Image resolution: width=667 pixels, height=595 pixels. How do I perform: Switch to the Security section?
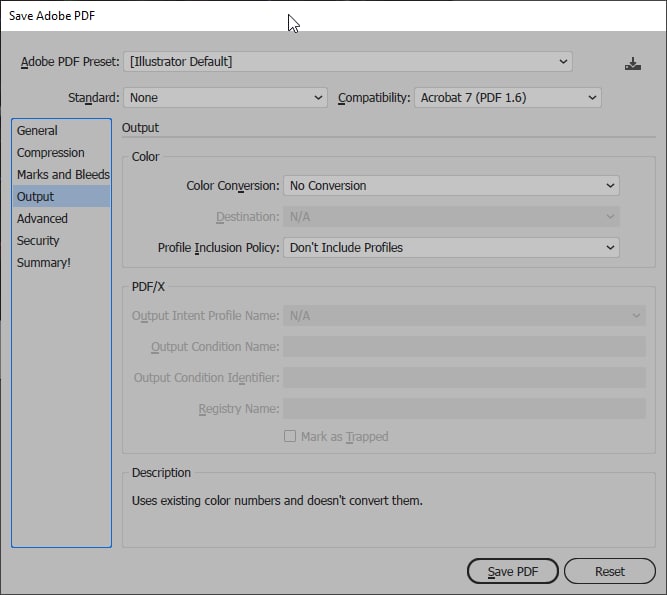click(x=61, y=241)
